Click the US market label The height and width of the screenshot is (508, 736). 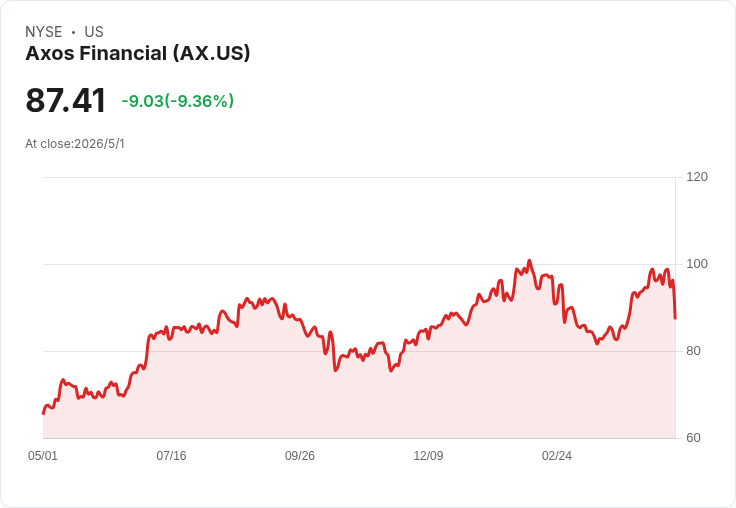click(x=94, y=32)
